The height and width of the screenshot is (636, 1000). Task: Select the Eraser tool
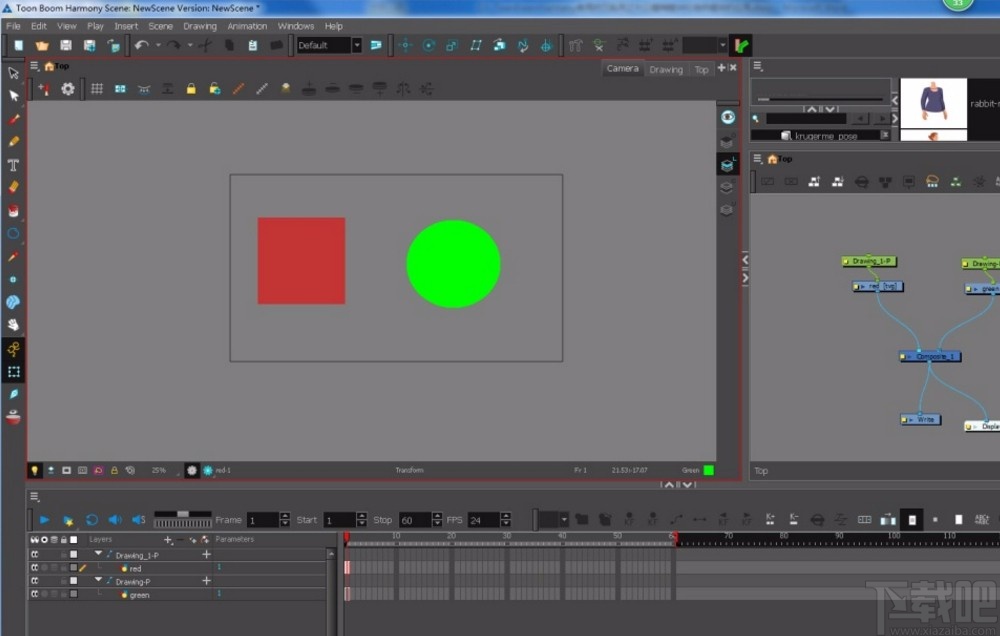[14, 187]
